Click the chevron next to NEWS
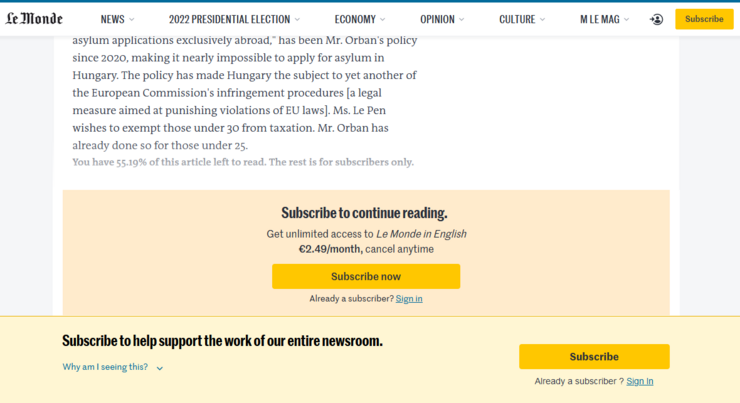The width and height of the screenshot is (740, 403). click(132, 19)
